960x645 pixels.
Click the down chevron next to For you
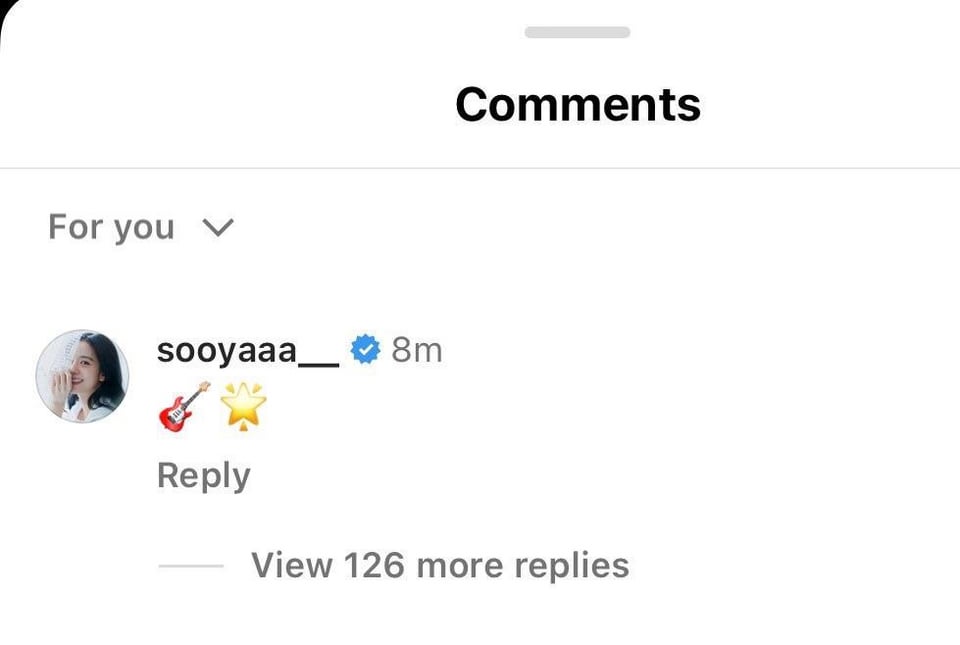(217, 228)
